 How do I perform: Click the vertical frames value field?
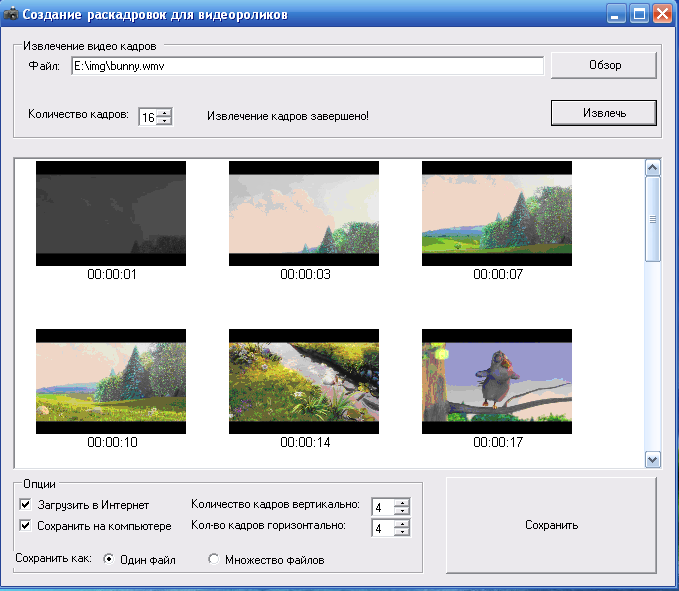point(383,507)
